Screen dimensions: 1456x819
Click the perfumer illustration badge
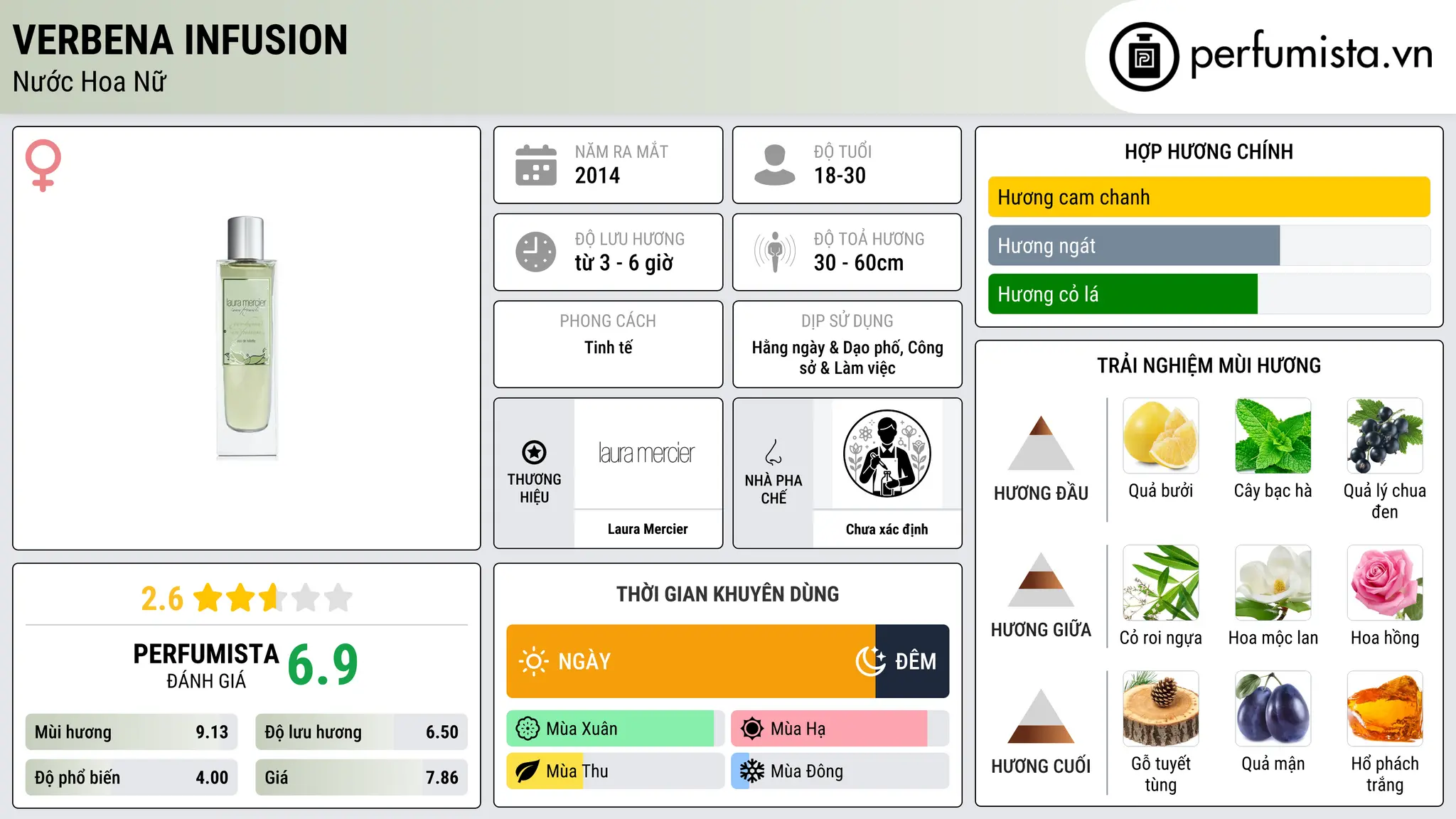(887, 454)
